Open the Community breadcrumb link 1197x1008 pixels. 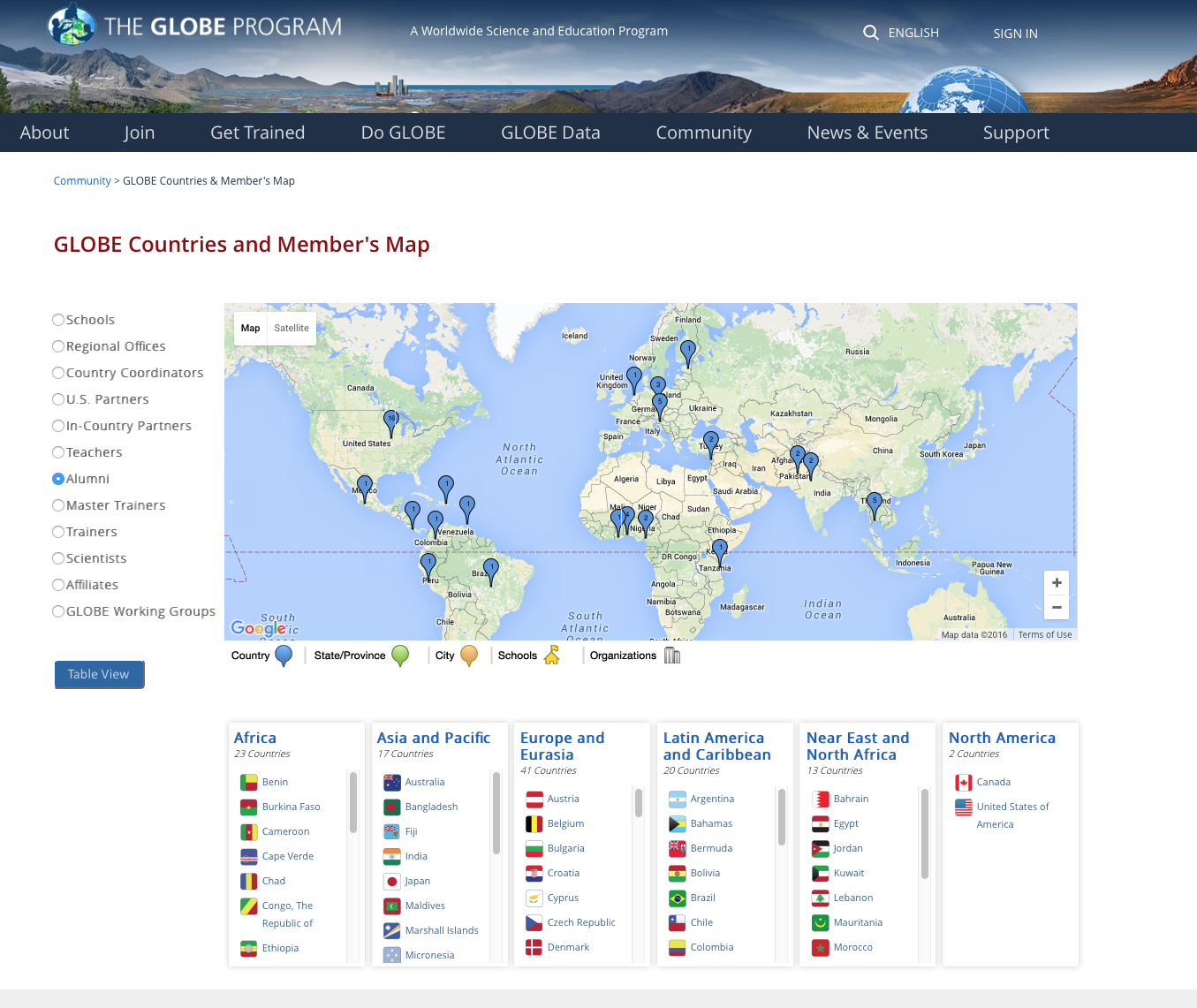click(x=82, y=181)
